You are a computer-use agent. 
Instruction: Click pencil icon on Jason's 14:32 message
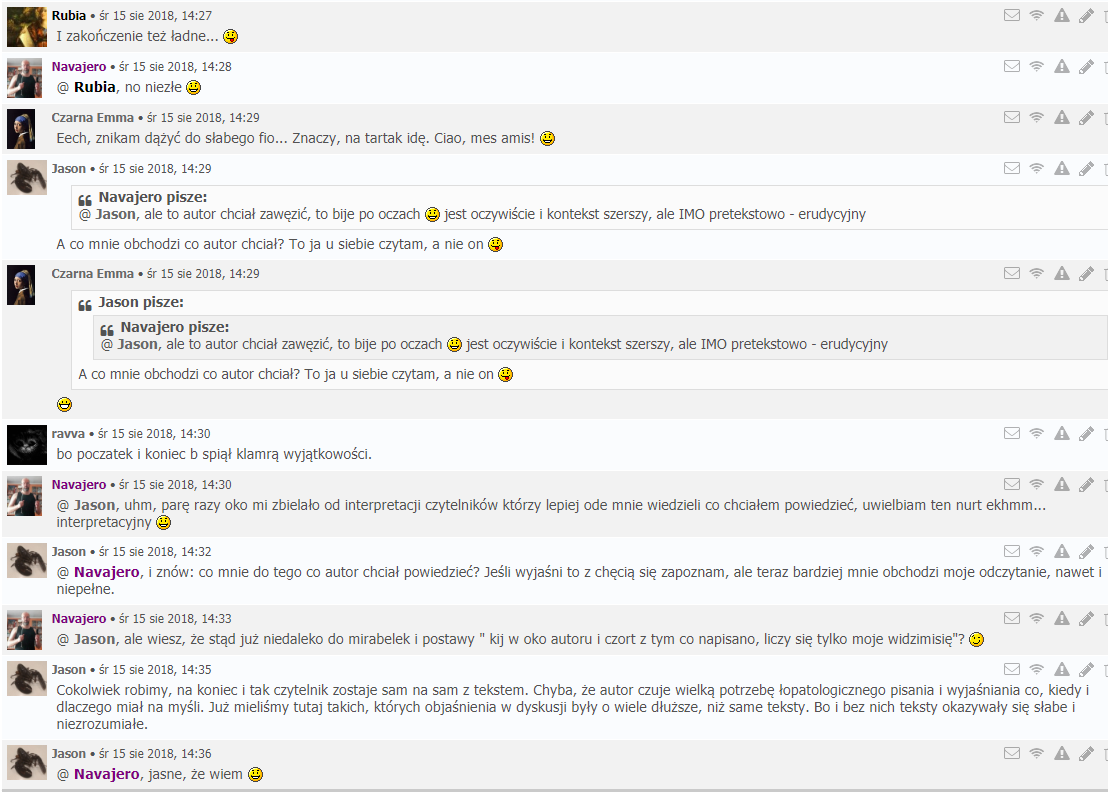[x=1087, y=551]
